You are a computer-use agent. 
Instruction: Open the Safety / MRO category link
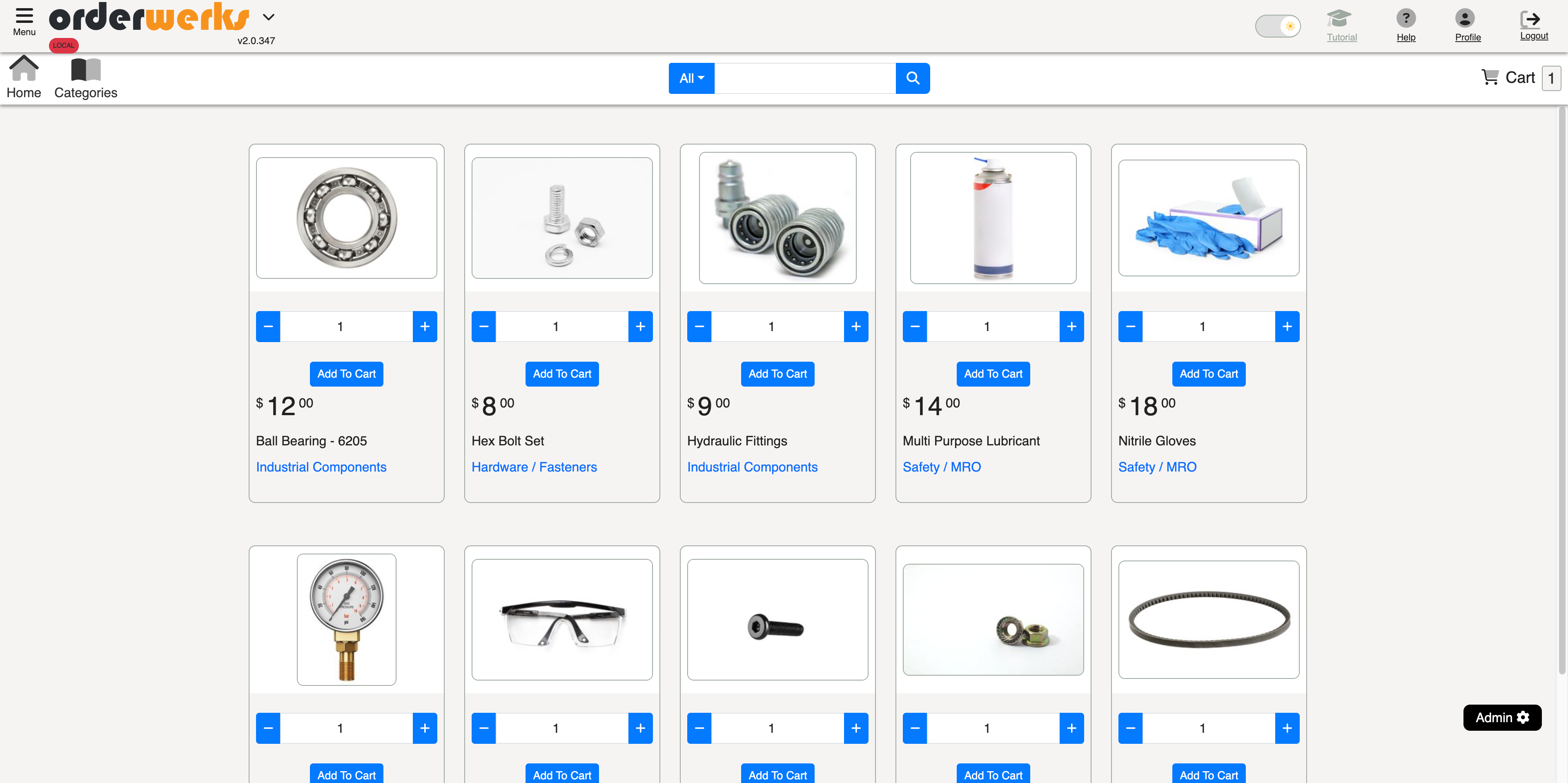point(942,467)
